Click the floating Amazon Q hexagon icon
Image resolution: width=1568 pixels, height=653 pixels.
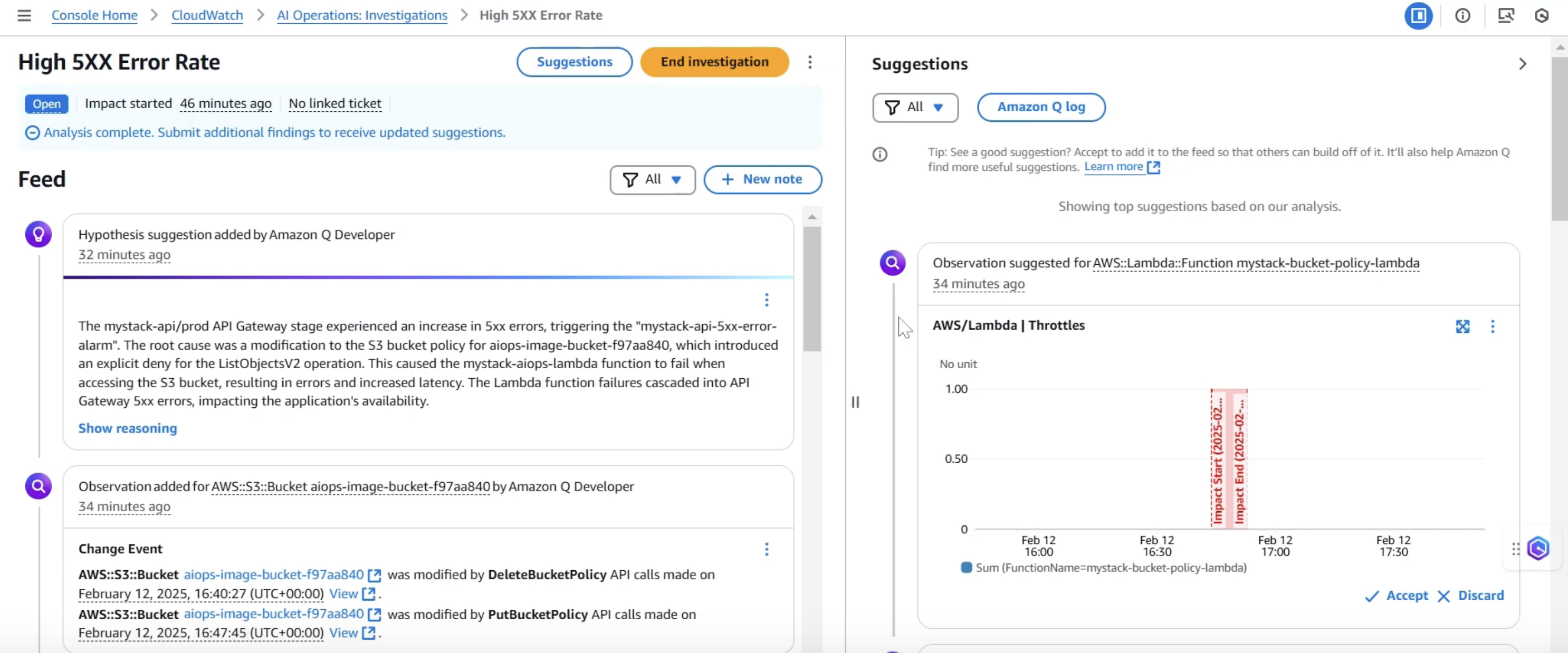(1537, 549)
